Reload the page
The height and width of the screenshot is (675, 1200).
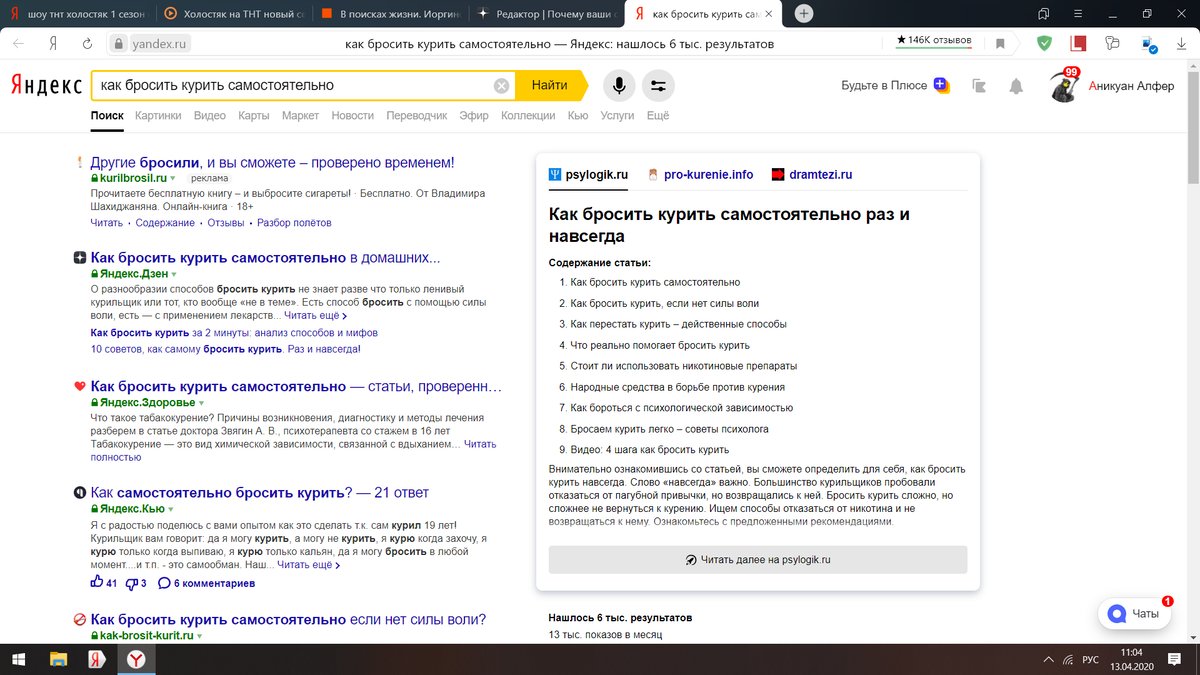click(87, 44)
